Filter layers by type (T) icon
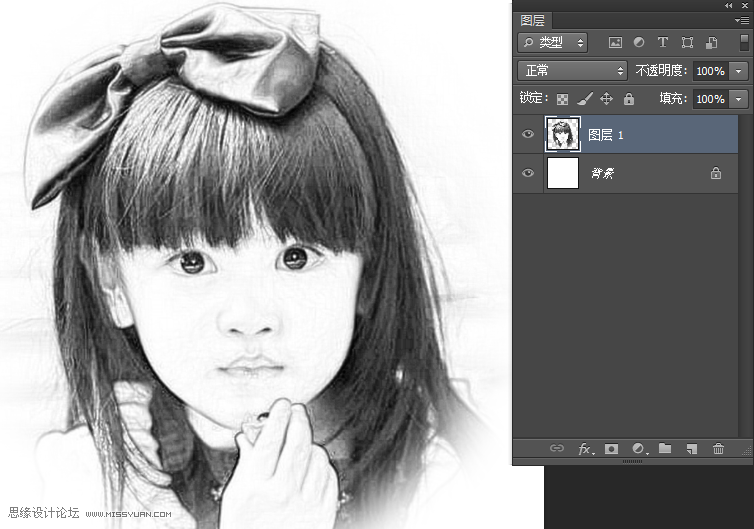This screenshot has width=754, height=529. tap(663, 42)
